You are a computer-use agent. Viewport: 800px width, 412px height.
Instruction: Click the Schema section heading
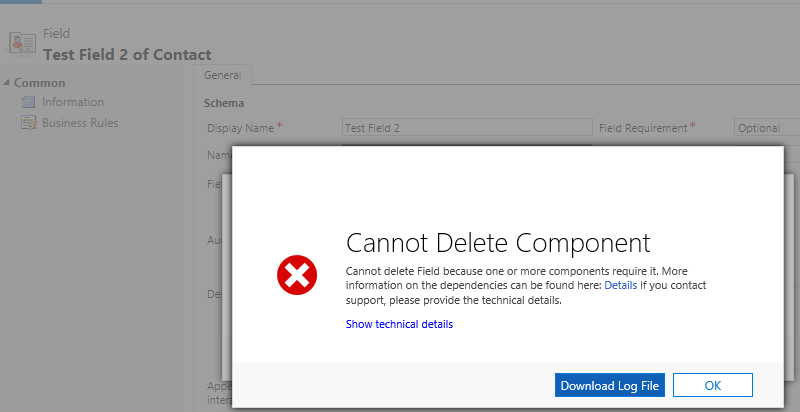coord(225,103)
